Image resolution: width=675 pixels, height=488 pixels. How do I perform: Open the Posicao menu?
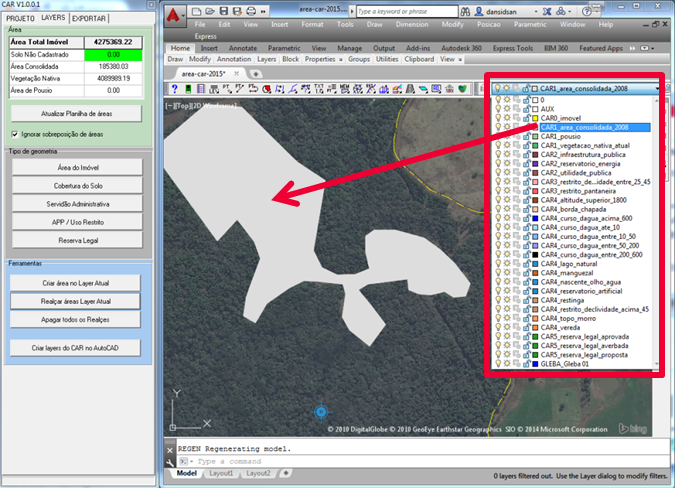489,25
